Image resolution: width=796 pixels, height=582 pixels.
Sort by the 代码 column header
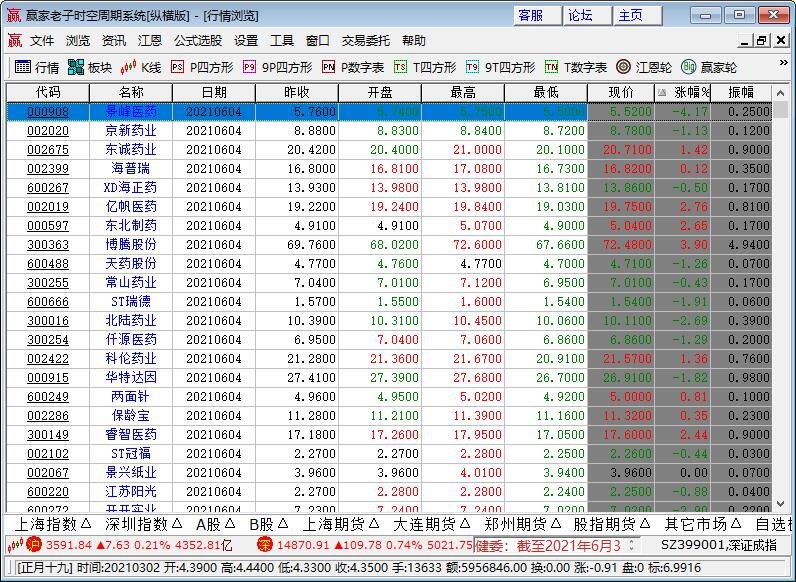[48, 92]
